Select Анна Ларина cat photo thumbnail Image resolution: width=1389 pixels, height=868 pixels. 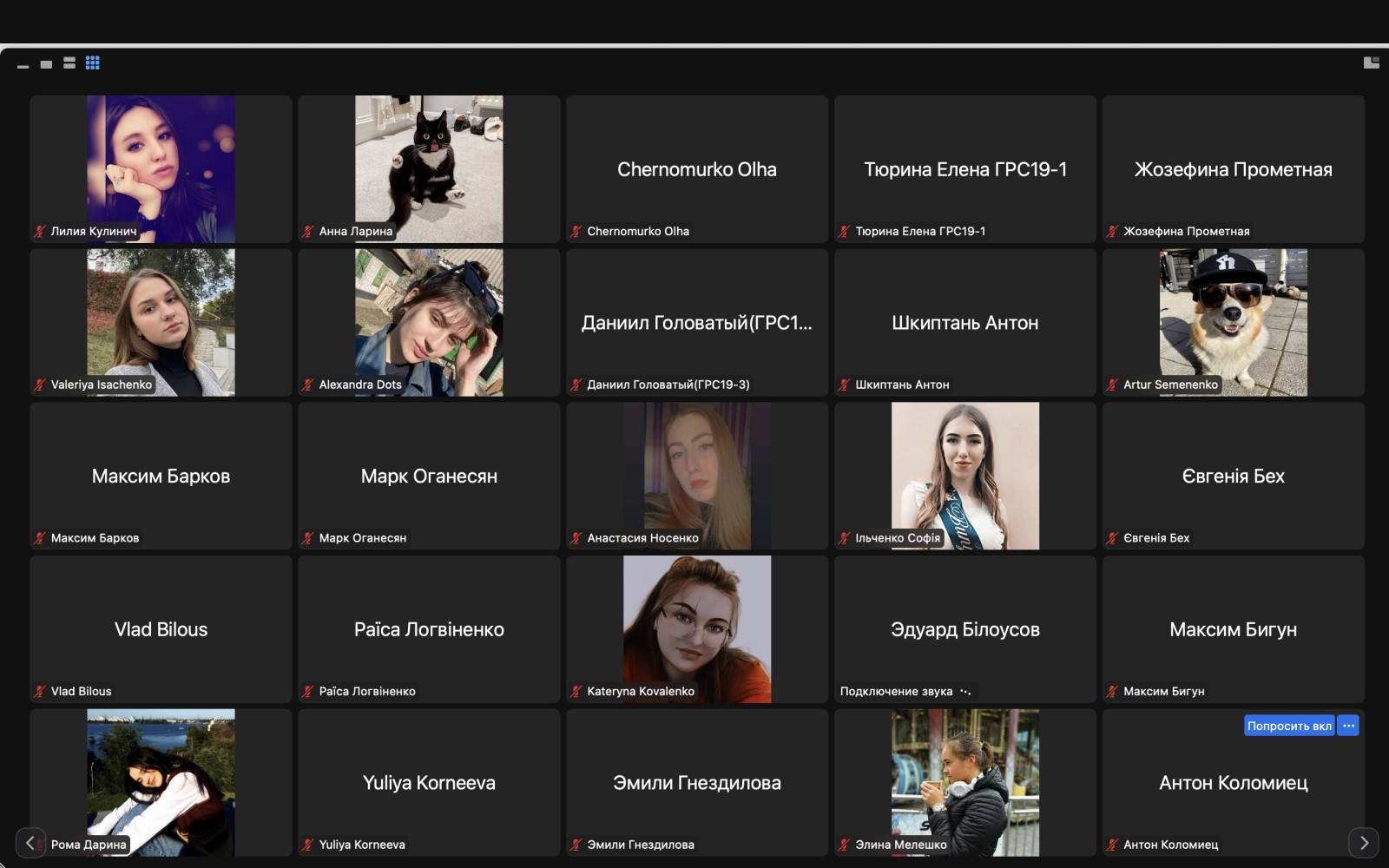[429, 169]
